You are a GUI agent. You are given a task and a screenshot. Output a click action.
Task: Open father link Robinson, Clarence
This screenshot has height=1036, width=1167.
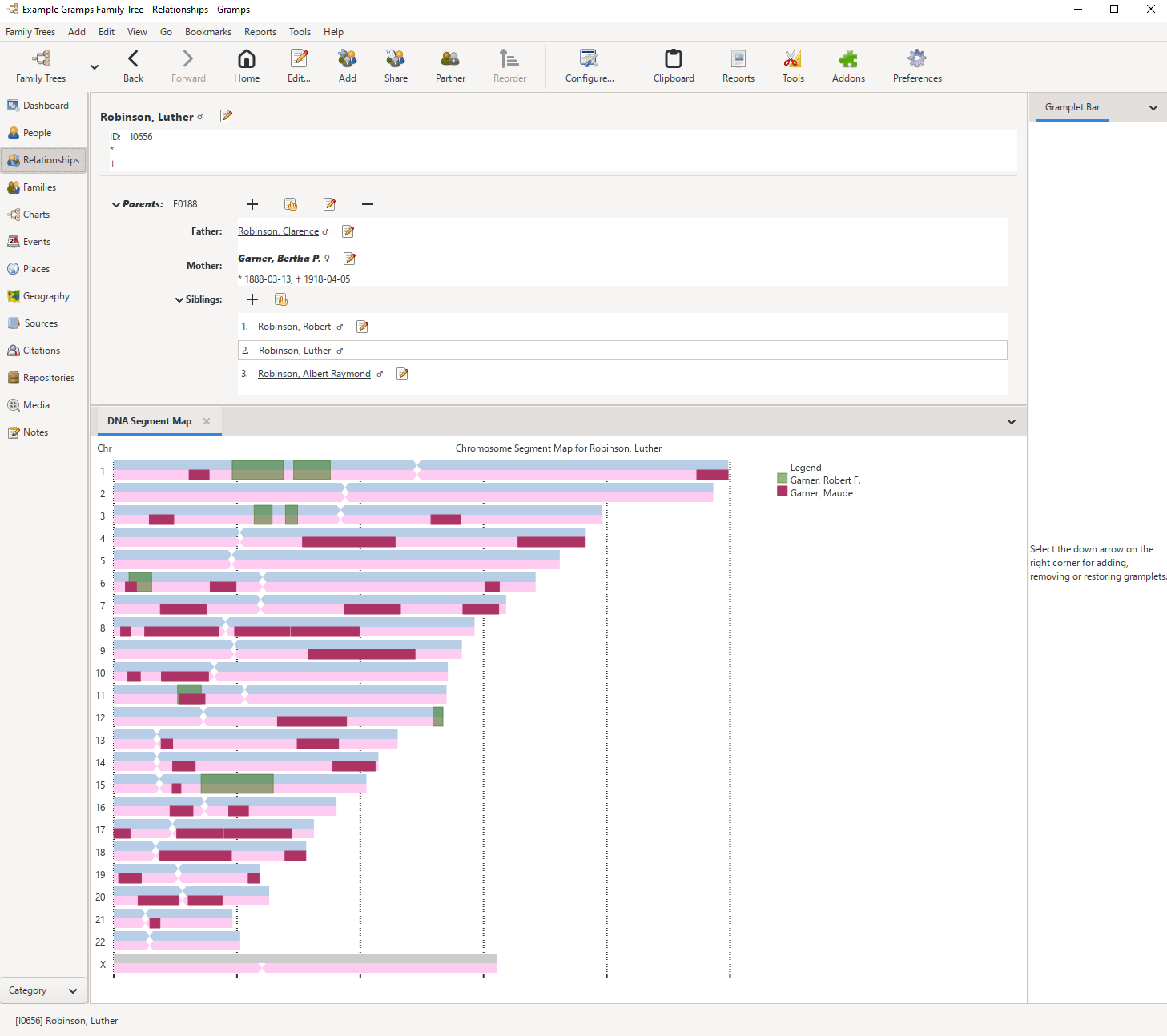[278, 231]
